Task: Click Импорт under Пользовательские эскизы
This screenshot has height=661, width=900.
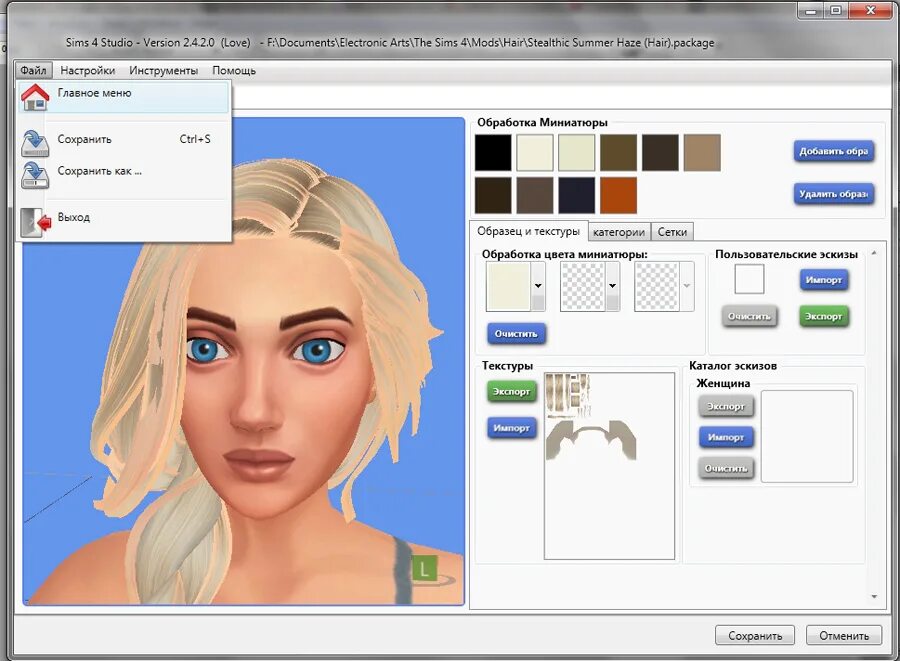Action: click(823, 280)
